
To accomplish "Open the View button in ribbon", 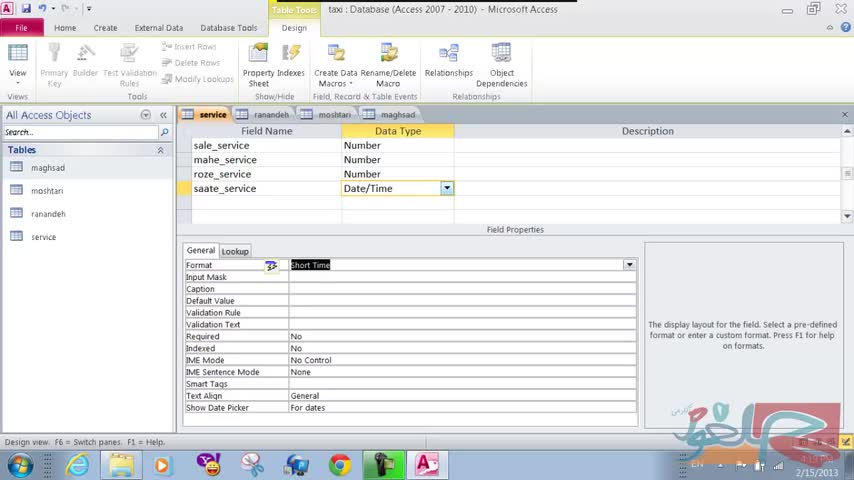I will (17, 64).
